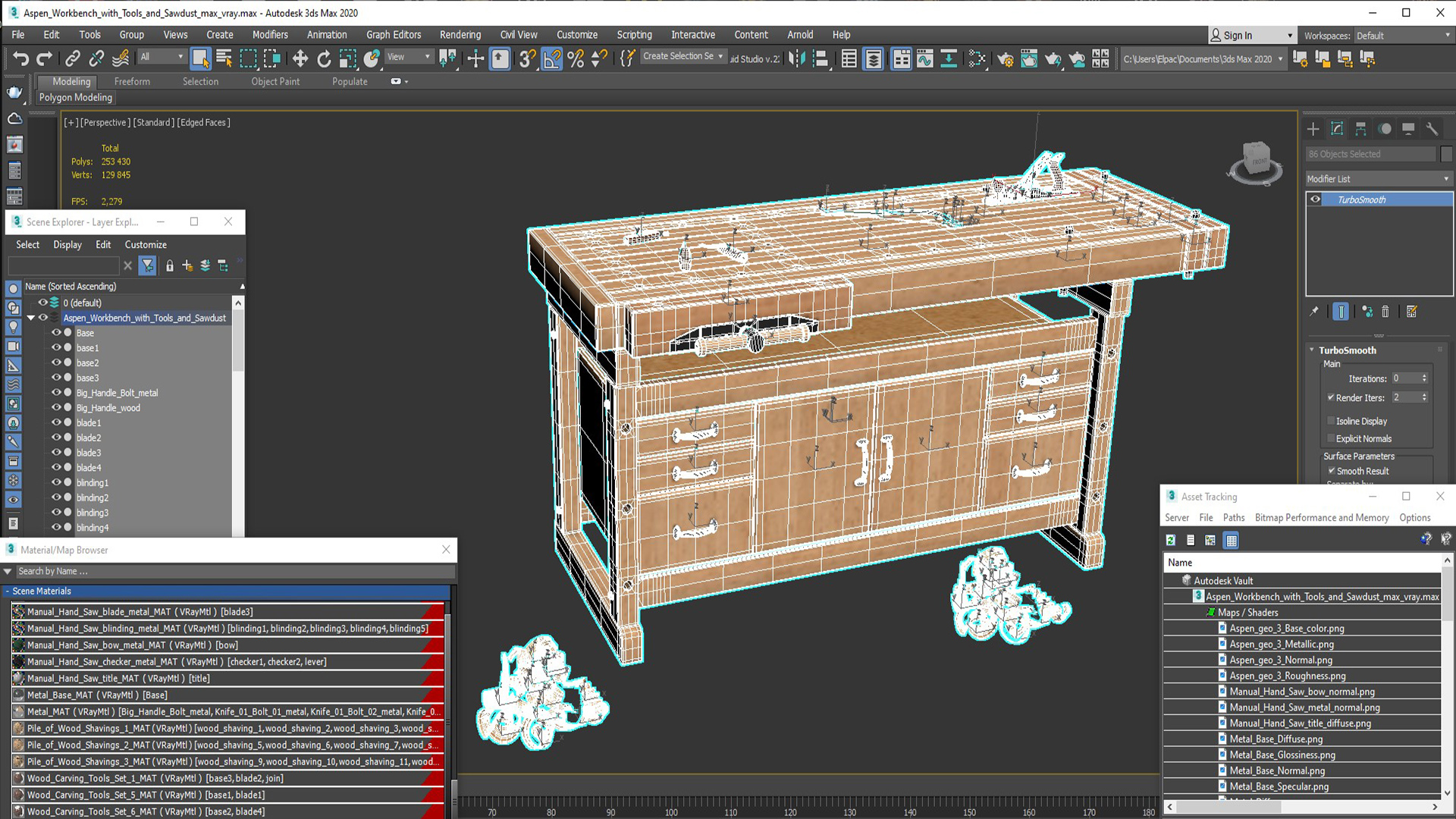This screenshot has width=1456, height=819.
Task: Open the Graph Editors menu
Action: pos(394,35)
